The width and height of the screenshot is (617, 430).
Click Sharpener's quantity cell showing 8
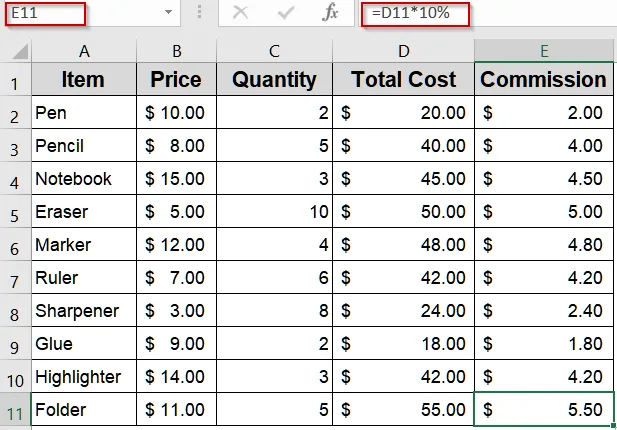coord(274,311)
